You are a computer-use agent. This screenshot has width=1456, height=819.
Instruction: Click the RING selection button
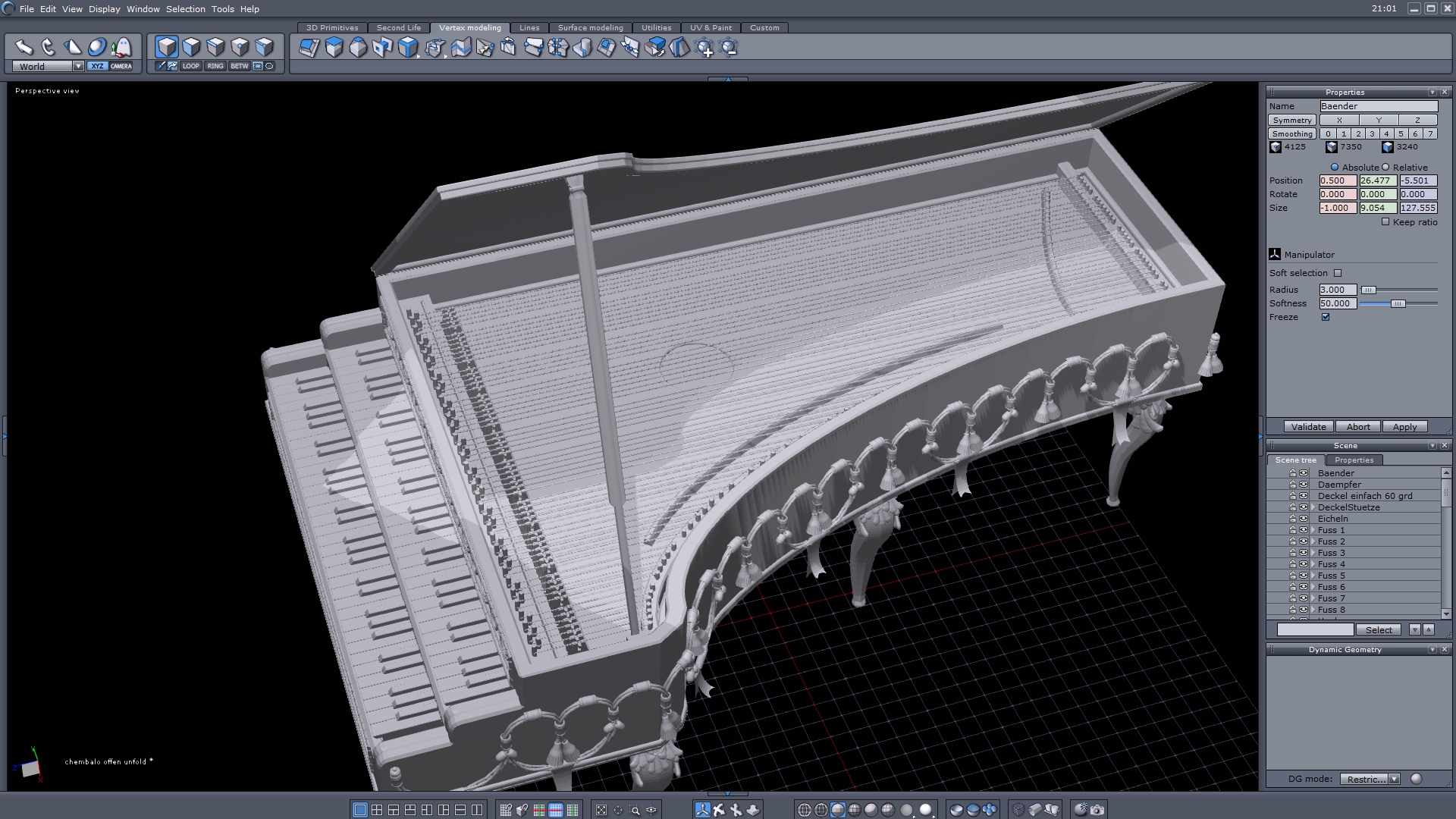[215, 66]
